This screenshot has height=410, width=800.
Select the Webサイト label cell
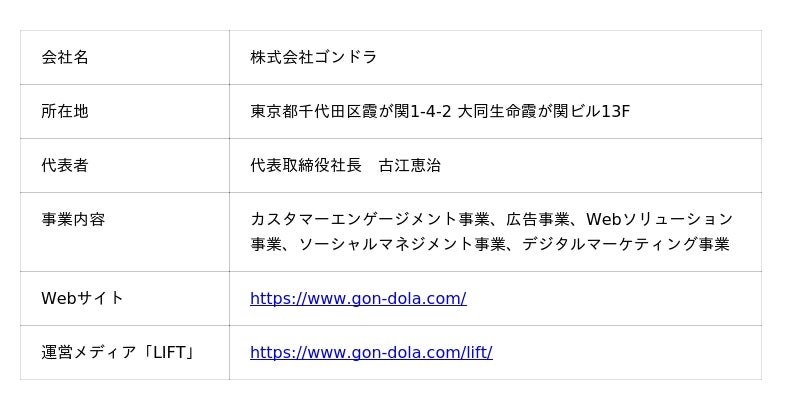coord(82,298)
